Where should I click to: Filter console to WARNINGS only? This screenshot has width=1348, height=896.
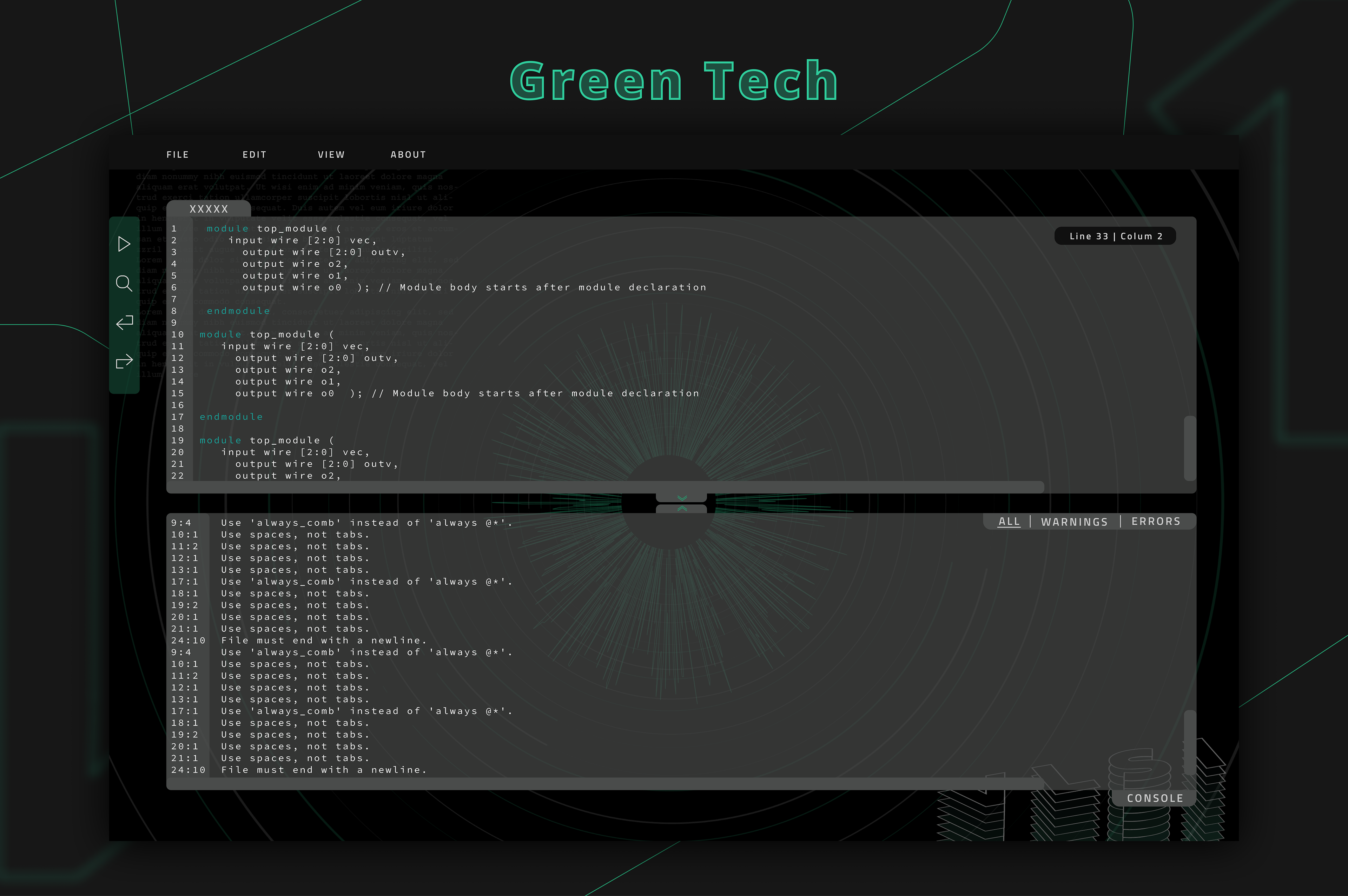click(x=1074, y=522)
